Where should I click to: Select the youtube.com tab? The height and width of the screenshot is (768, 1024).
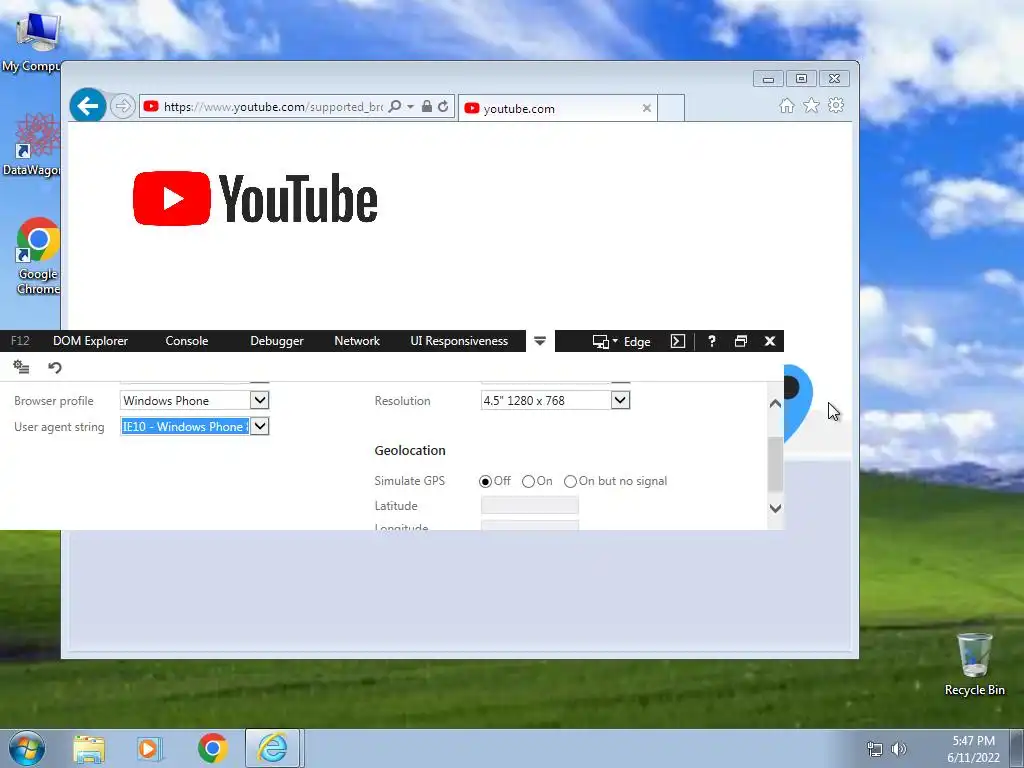(557, 108)
